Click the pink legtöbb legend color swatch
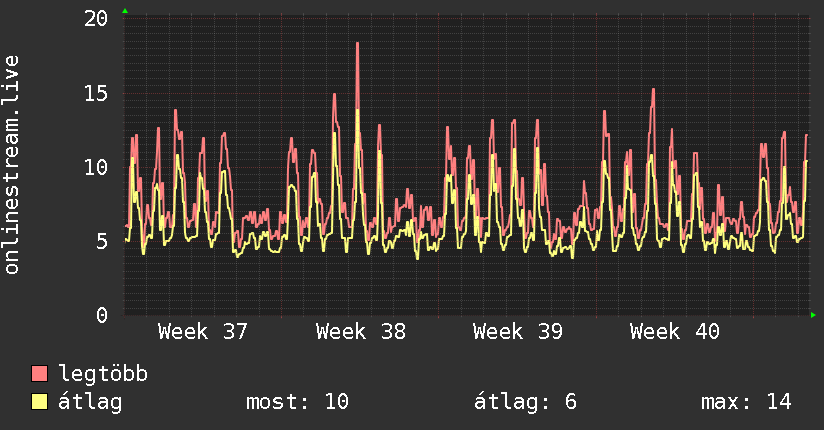 click(x=39, y=373)
